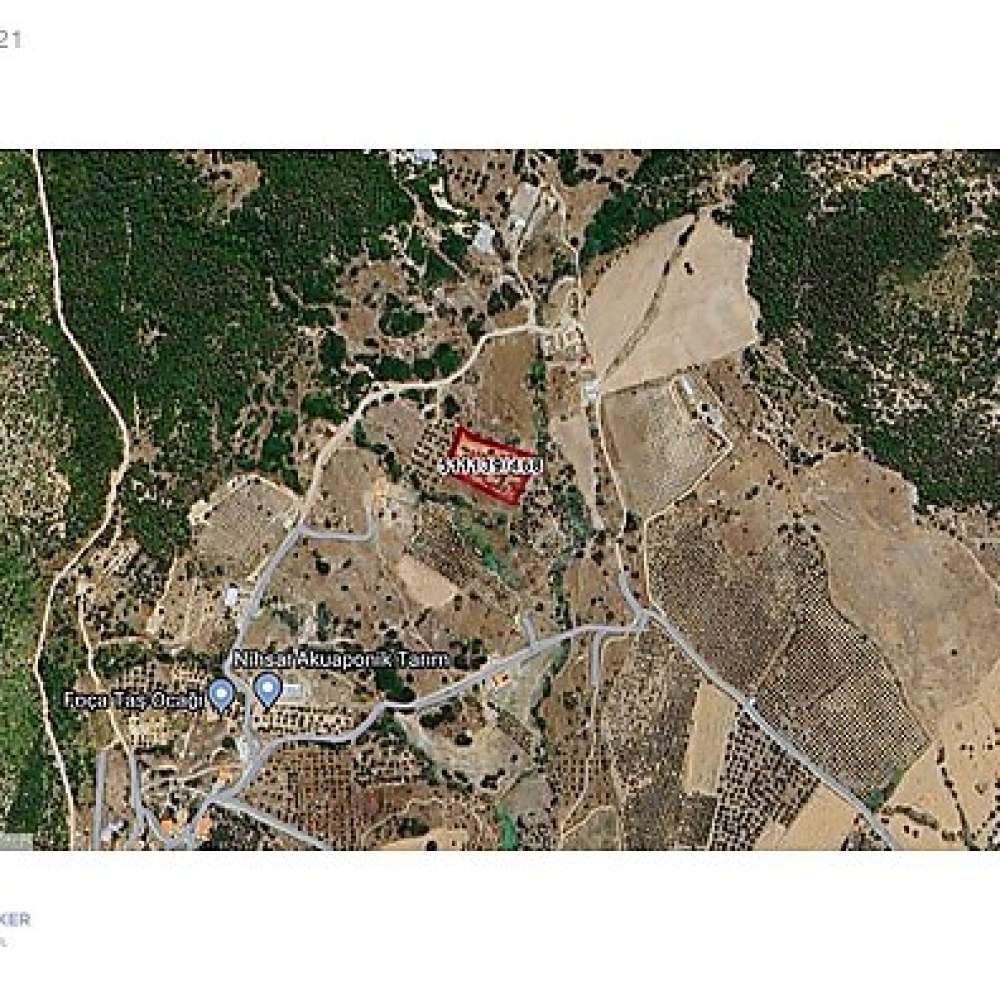Click the partial "KER" logo at bottom left
This screenshot has width=1000, height=1000.
pyautogui.click(x=14, y=919)
